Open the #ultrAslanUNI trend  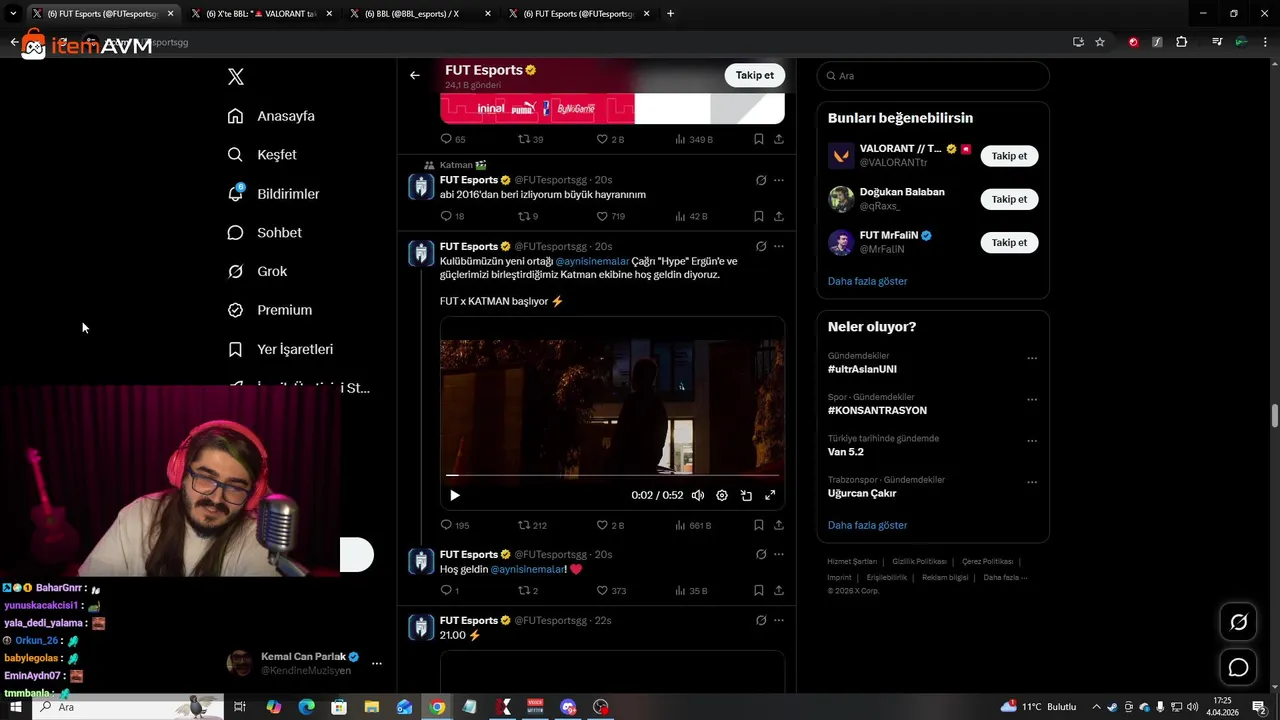[862, 369]
